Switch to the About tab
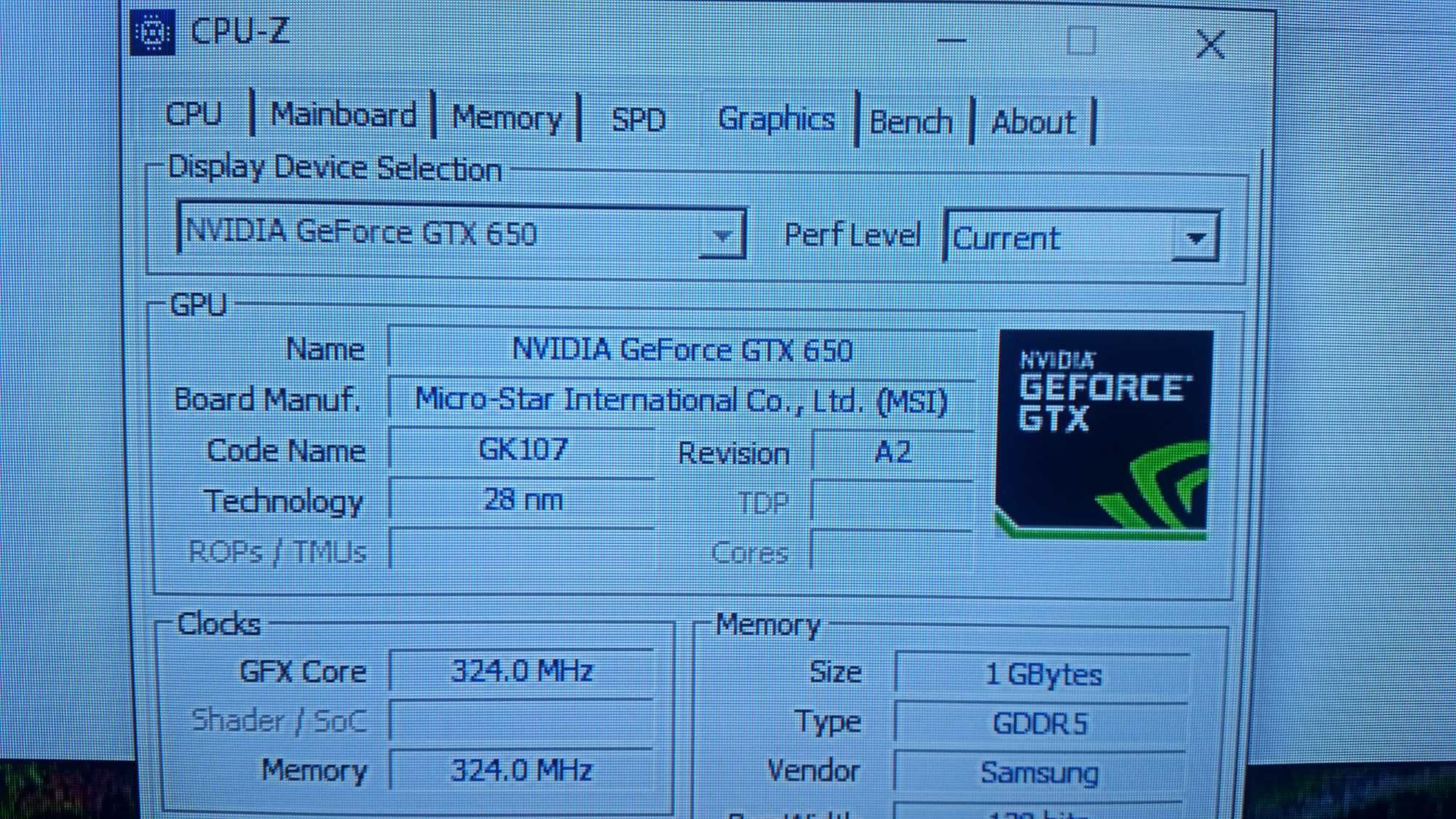Viewport: 1456px width, 819px height. coord(1033,122)
